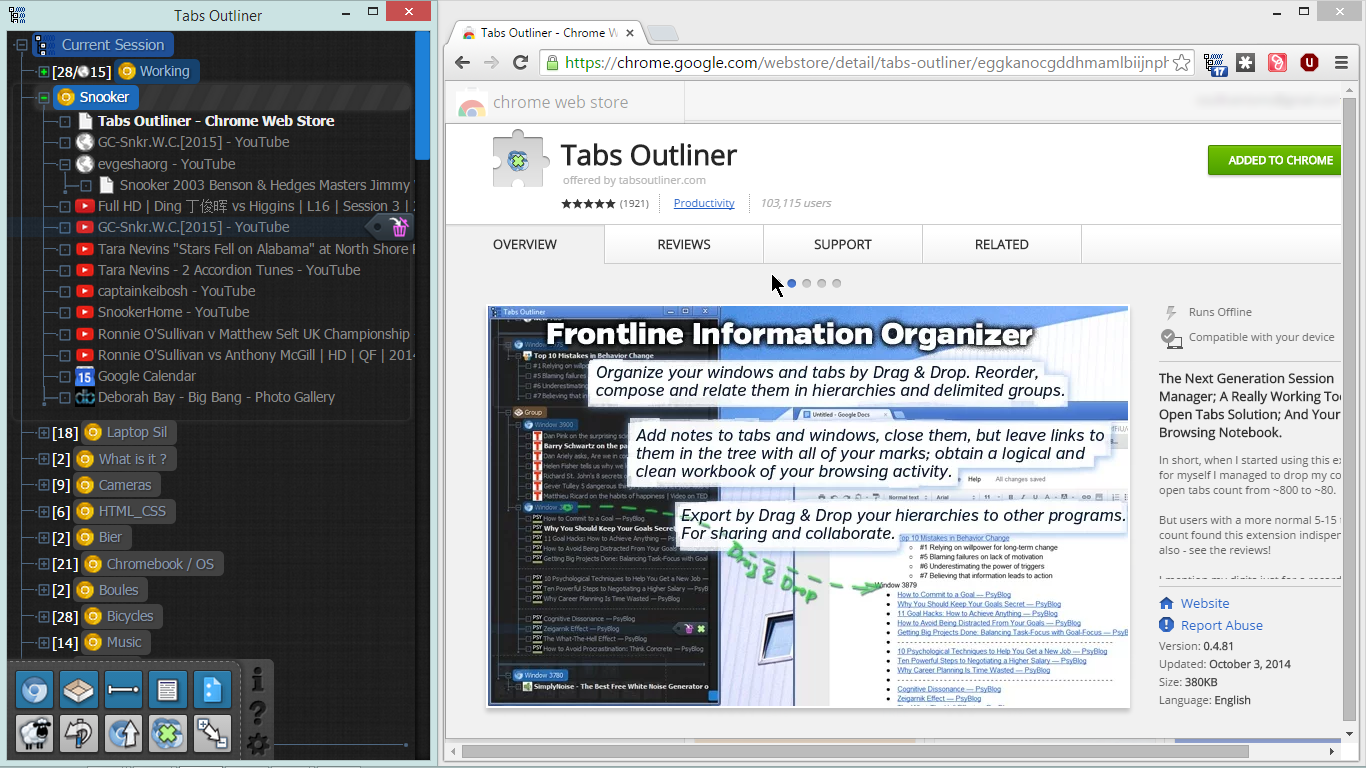1366x768 pixels.
Task: Select 'Tara Nevins - 2 Accordion Tunes' row
Action: coord(229,270)
